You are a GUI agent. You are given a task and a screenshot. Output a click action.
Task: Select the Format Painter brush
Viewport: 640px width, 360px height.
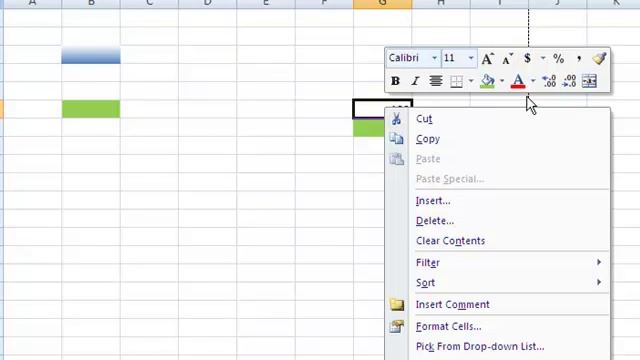tap(599, 58)
